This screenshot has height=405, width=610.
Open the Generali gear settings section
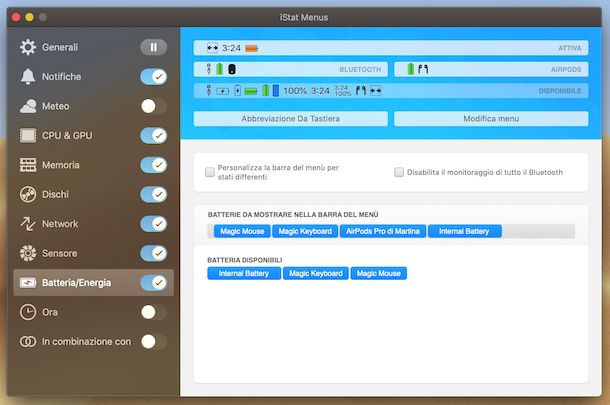[28, 47]
